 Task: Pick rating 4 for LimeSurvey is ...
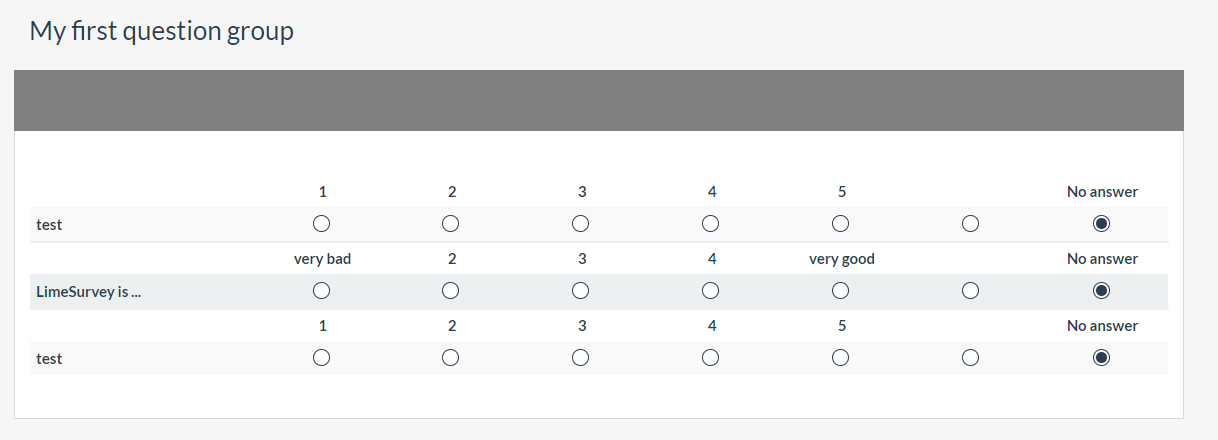coord(711,291)
